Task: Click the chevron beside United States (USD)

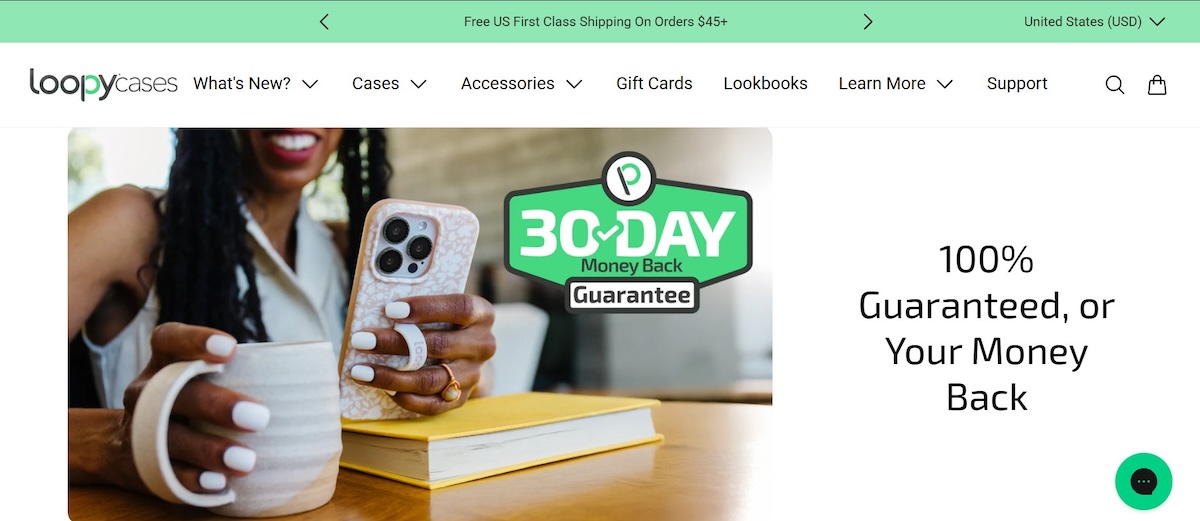Action: point(1157,21)
